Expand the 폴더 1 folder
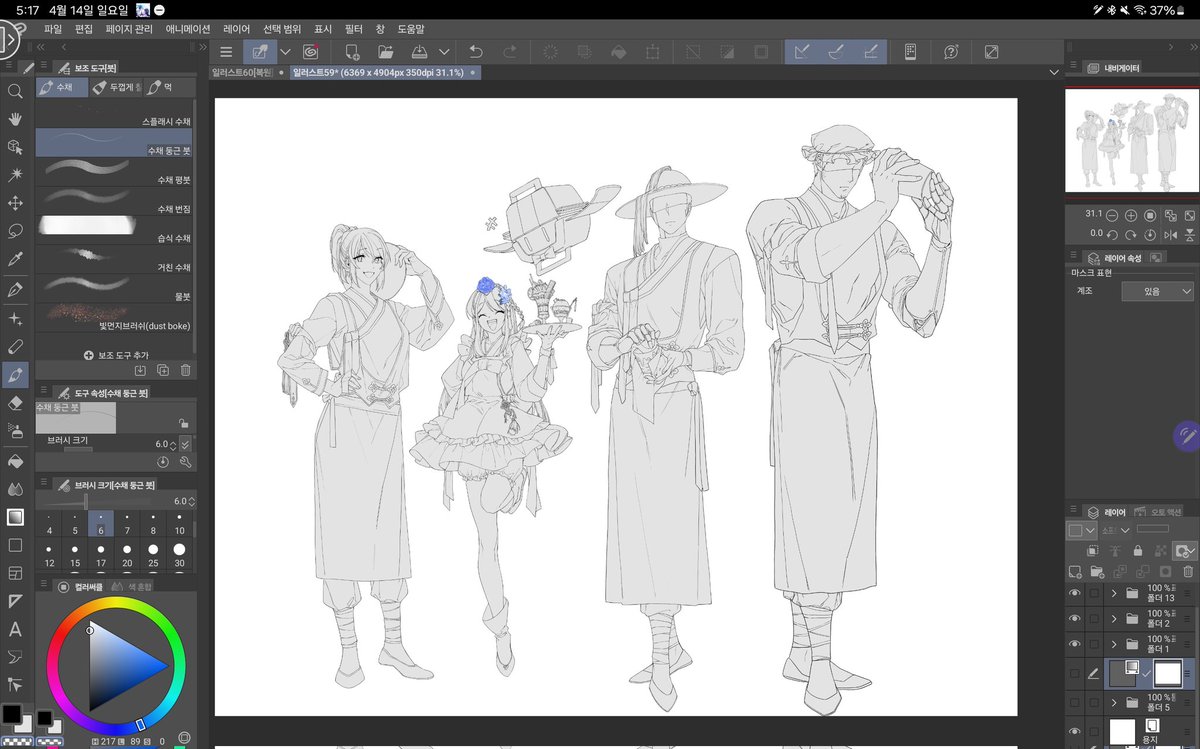Screen dimensions: 1200x749 coord(1114,644)
